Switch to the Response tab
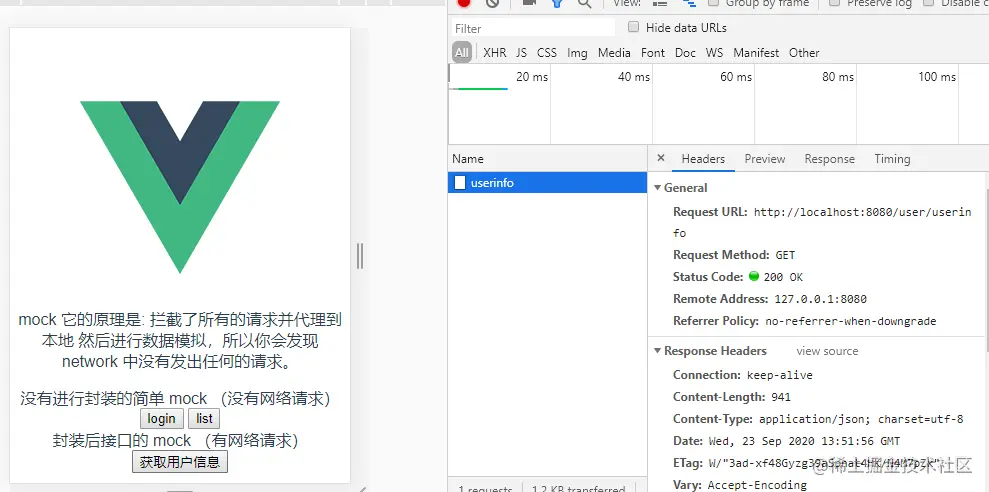 (x=829, y=159)
